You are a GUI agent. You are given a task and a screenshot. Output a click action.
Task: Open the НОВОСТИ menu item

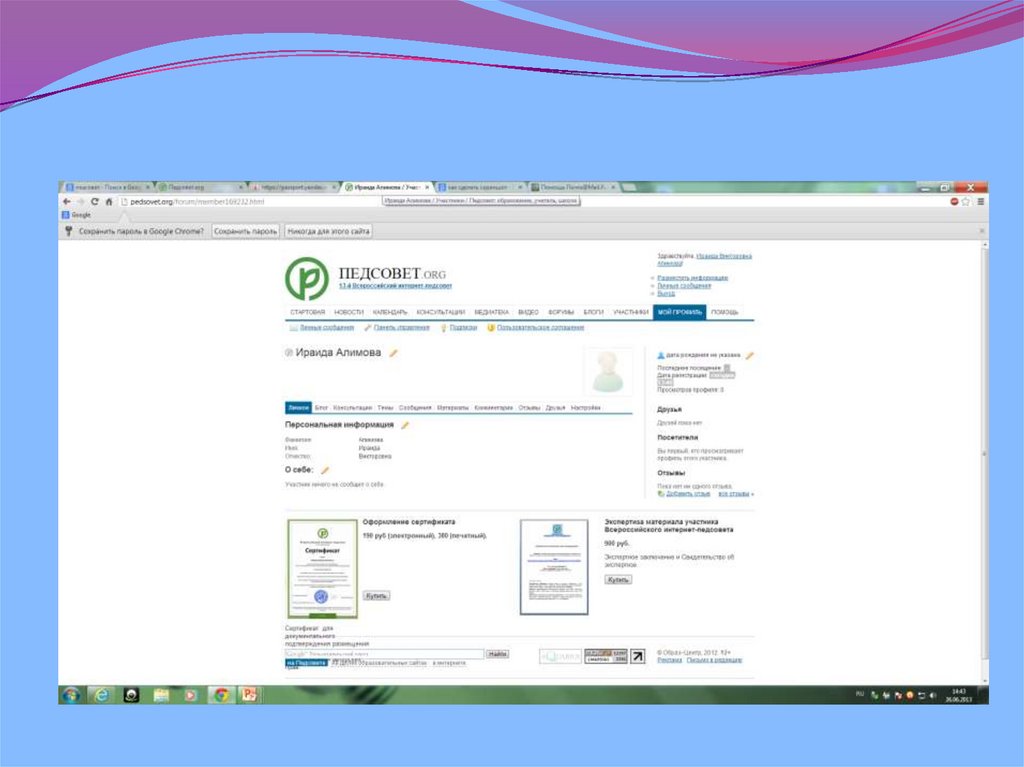[349, 312]
